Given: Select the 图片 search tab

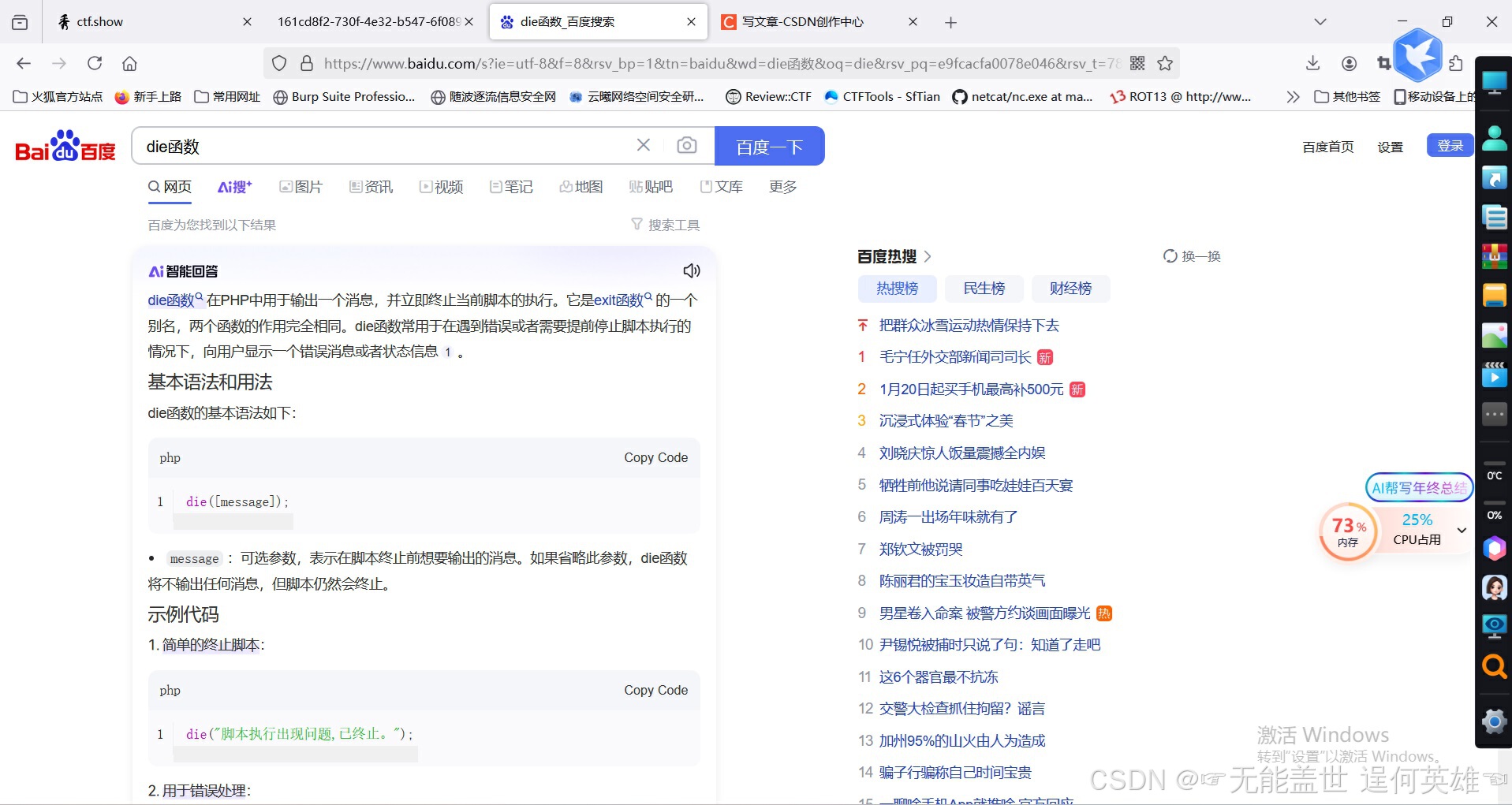Looking at the screenshot, I should click(301, 187).
